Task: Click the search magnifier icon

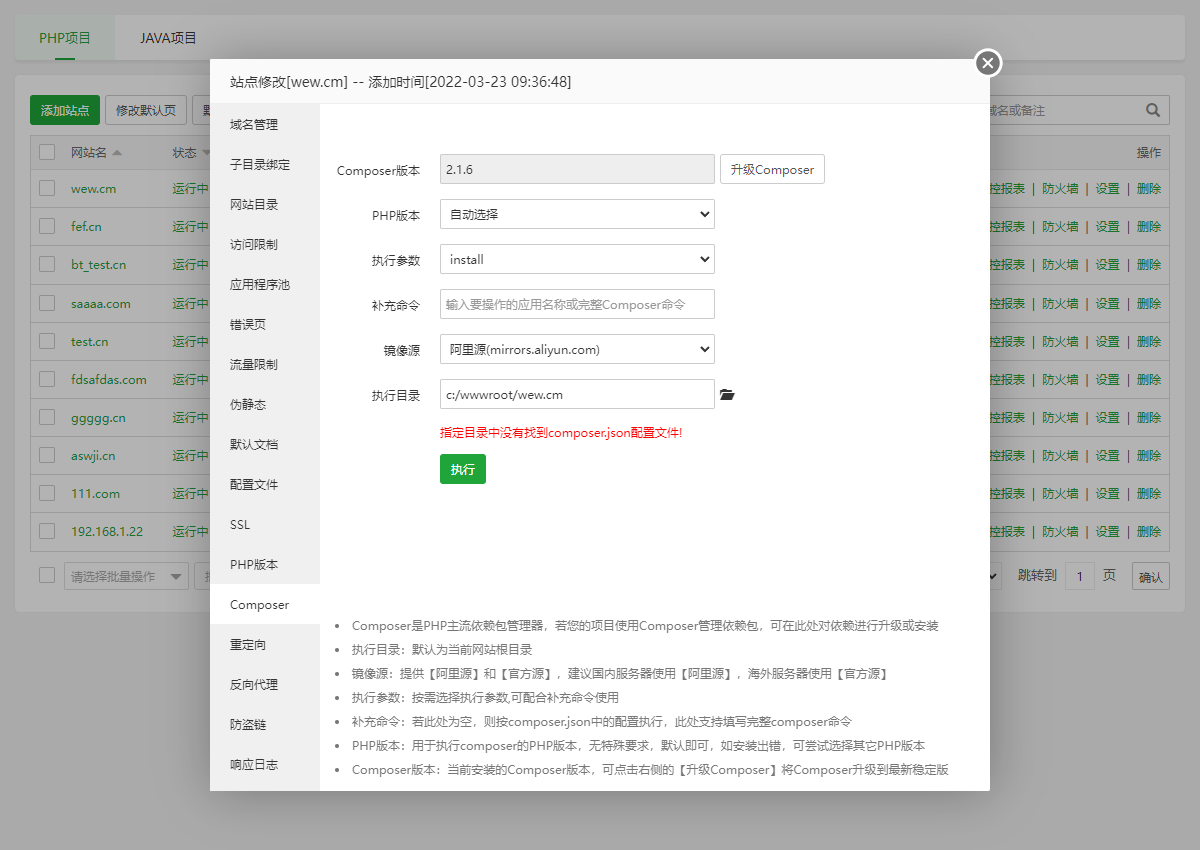Action: (x=1152, y=110)
